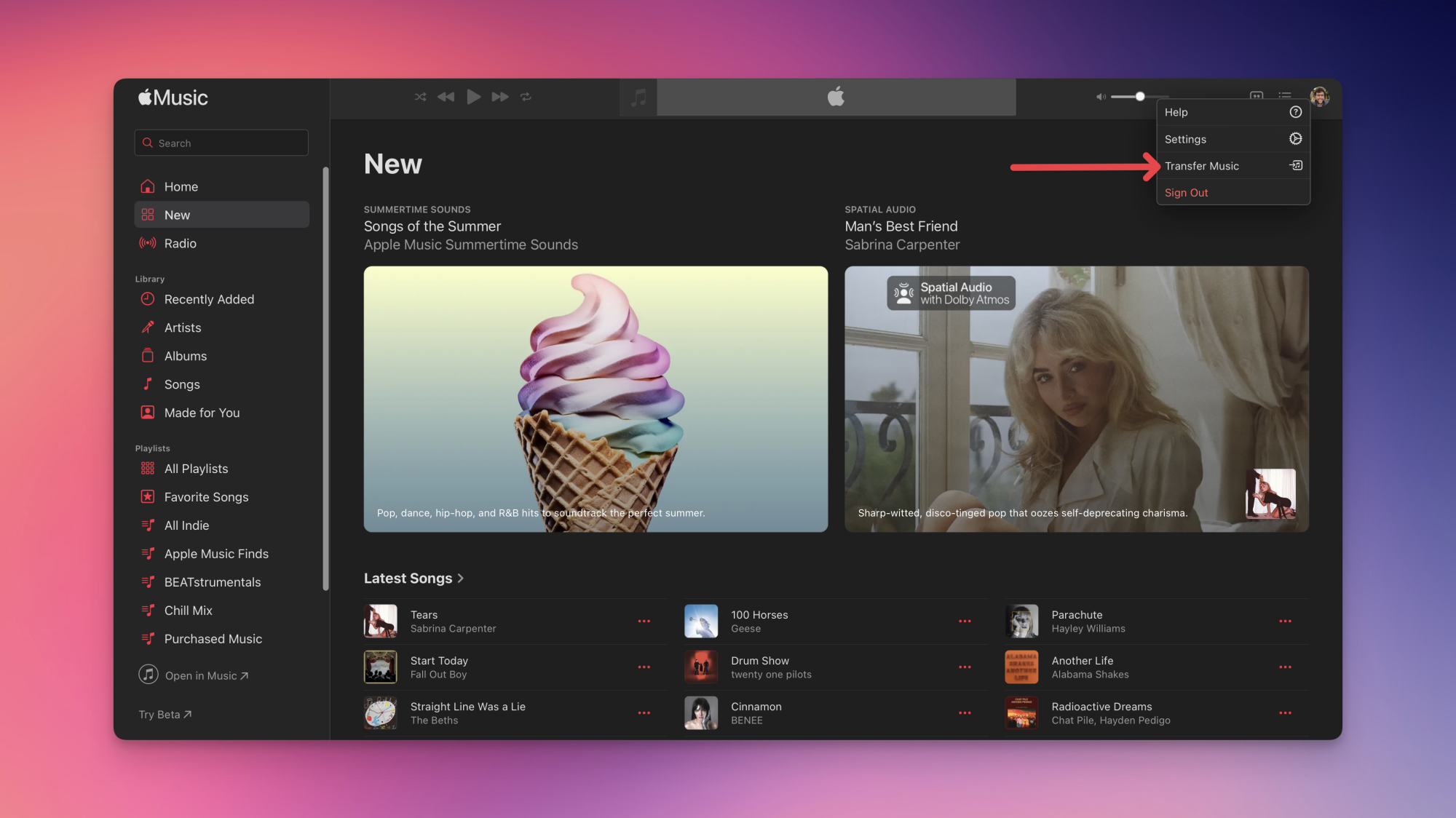Click the now playing music note artwork
Screen dimensions: 1456x818
tap(638, 97)
